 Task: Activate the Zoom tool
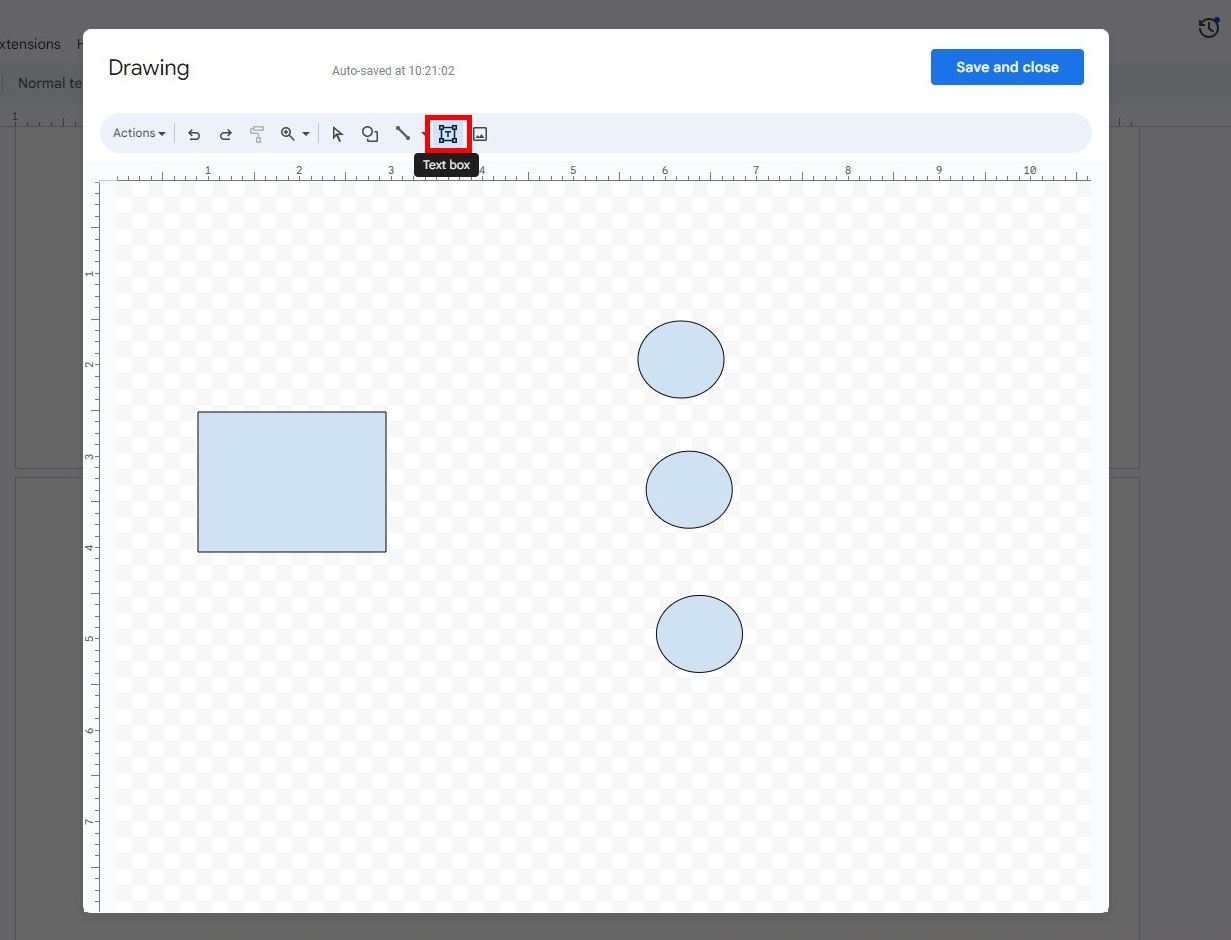[x=289, y=133]
